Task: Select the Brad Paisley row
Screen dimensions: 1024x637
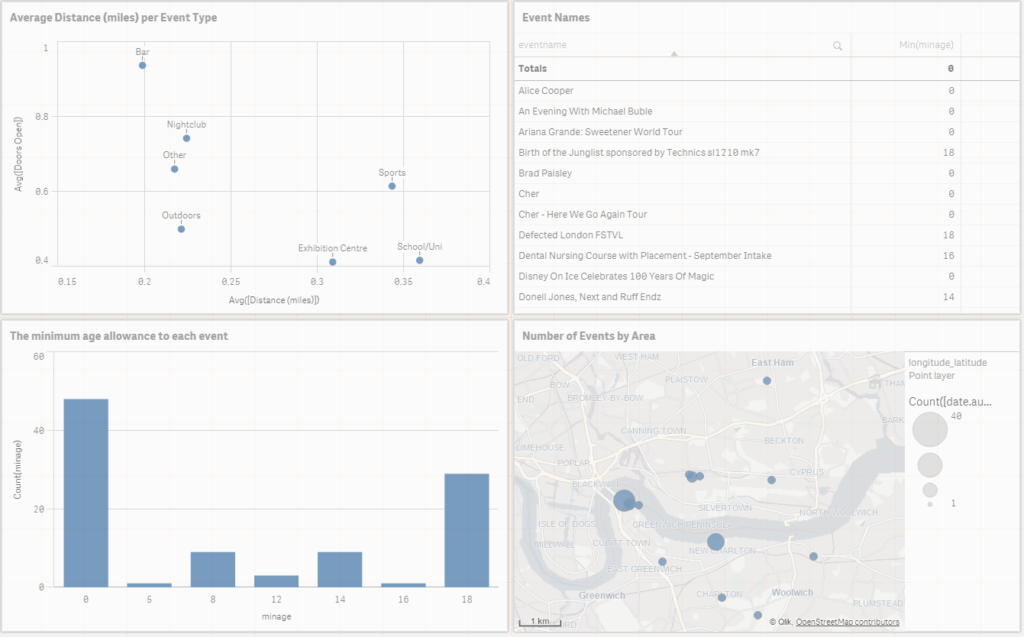Action: click(738, 173)
